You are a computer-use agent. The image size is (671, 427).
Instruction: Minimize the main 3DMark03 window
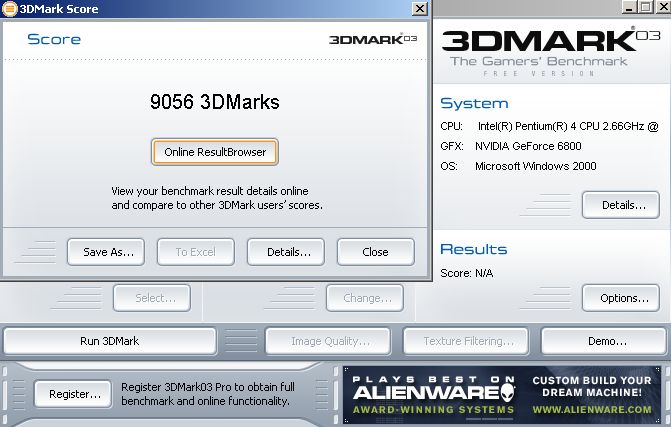tap(629, 7)
